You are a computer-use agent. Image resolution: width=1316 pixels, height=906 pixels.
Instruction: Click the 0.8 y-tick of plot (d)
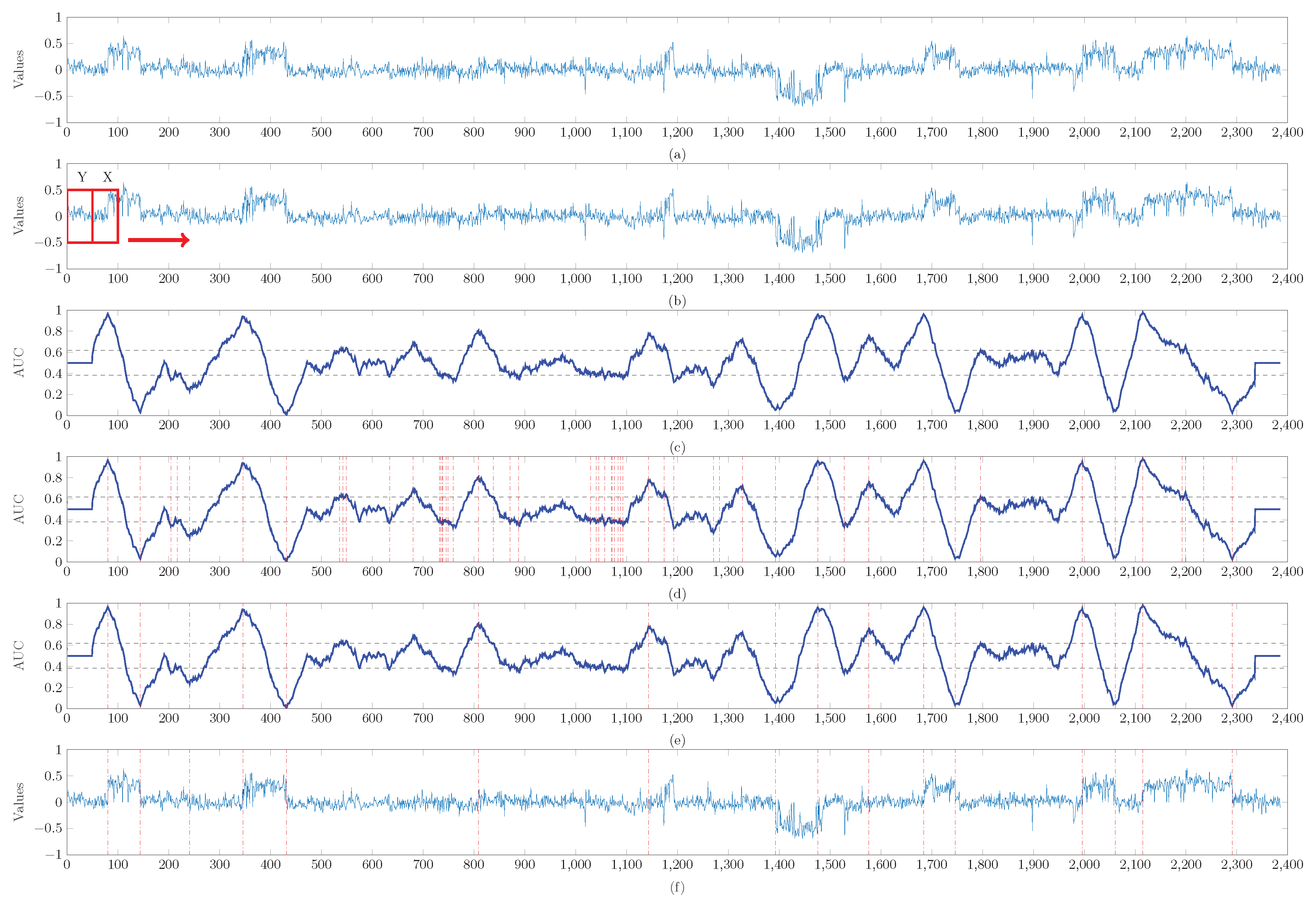53,478
